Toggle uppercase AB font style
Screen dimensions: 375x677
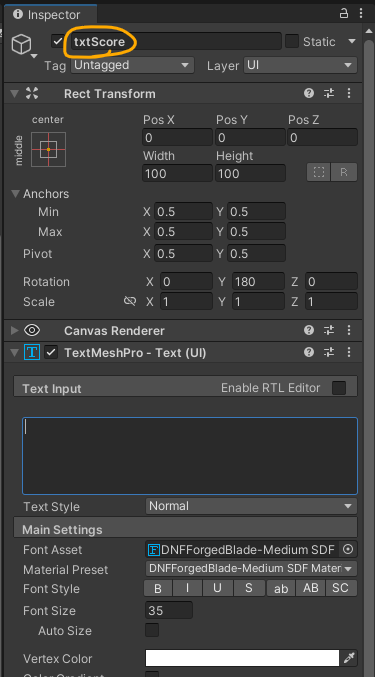tap(311, 588)
